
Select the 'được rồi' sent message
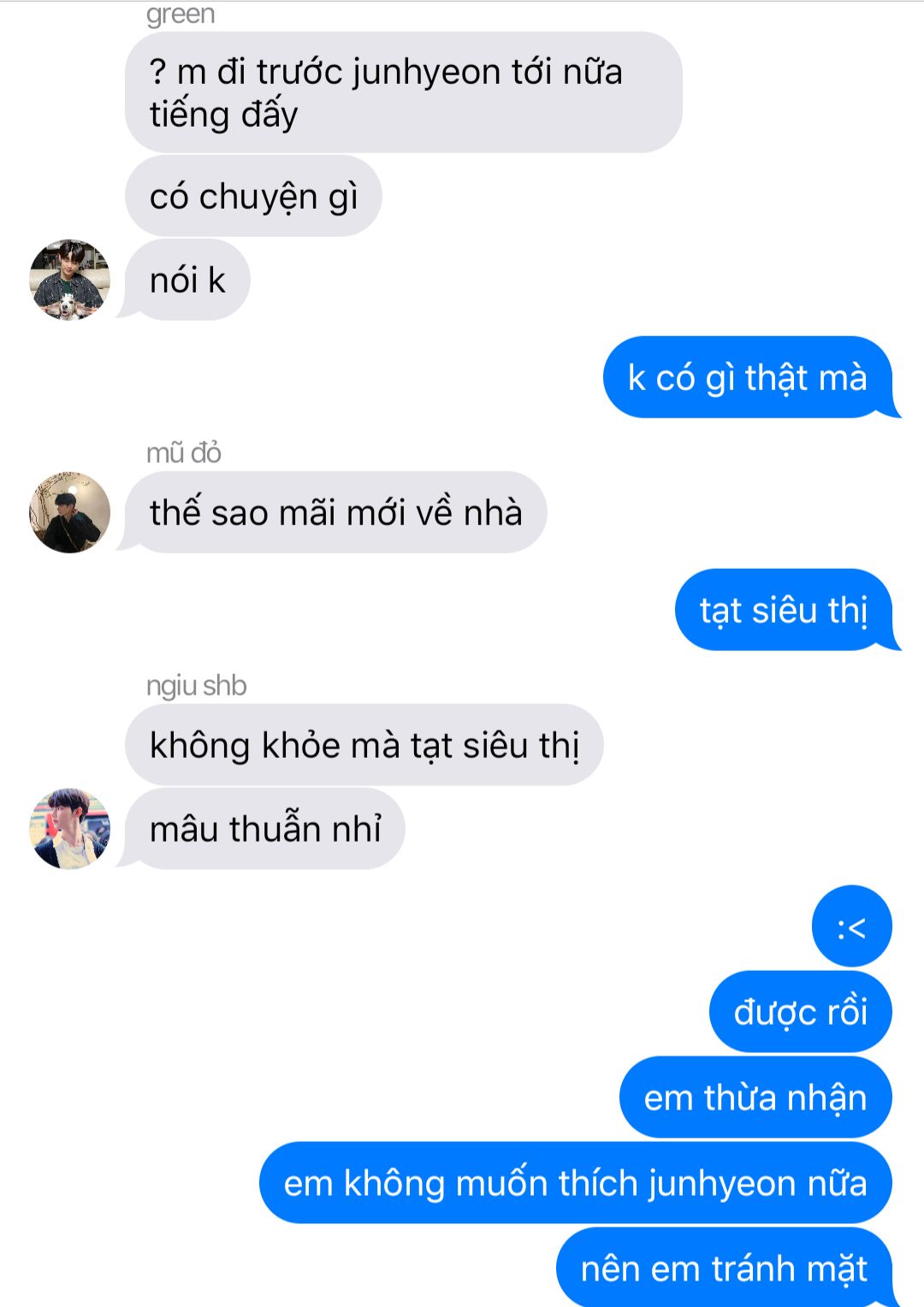click(801, 1012)
